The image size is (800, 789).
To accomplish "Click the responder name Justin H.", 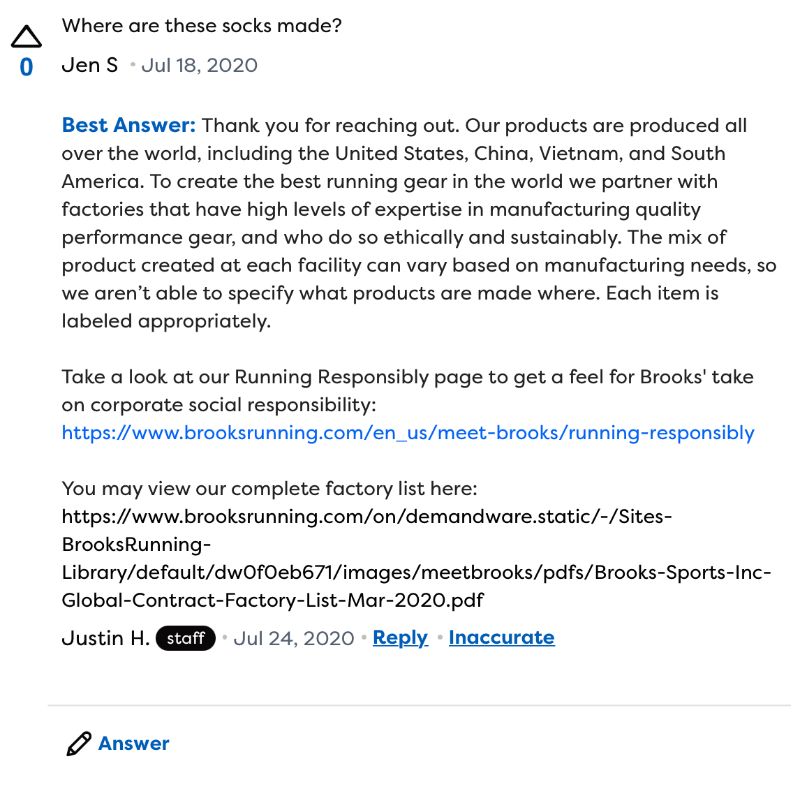I will point(106,638).
